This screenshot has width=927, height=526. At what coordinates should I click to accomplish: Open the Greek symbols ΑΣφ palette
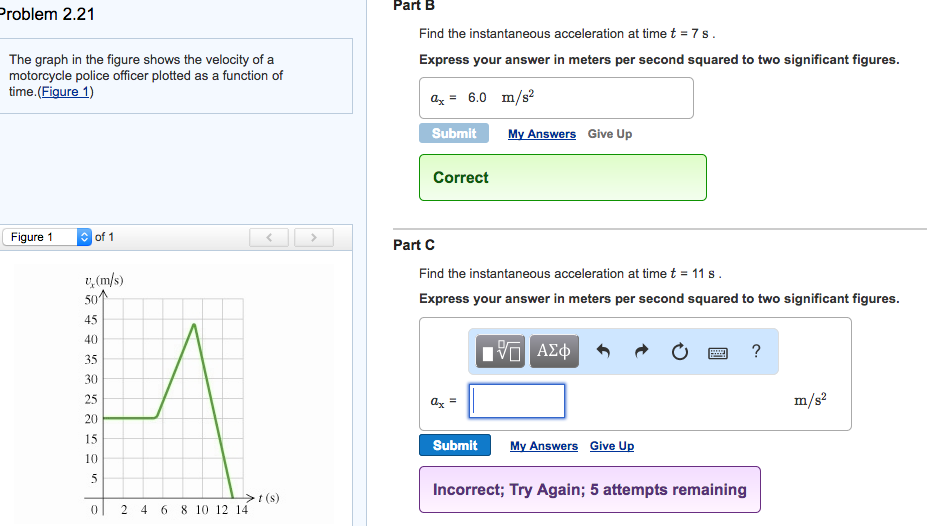point(554,351)
